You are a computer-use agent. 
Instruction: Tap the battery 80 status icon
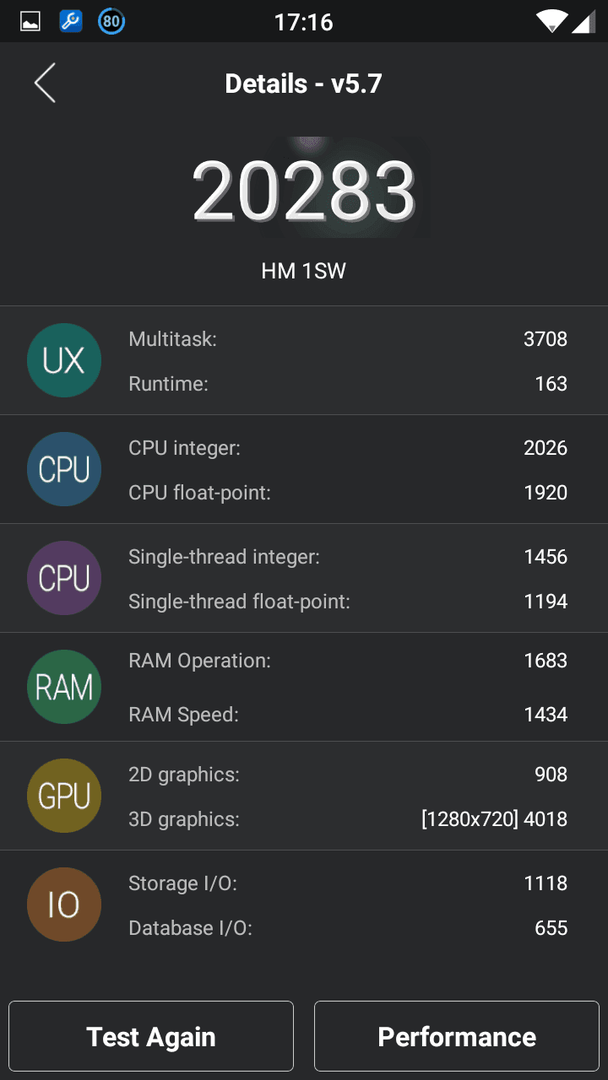pos(111,21)
